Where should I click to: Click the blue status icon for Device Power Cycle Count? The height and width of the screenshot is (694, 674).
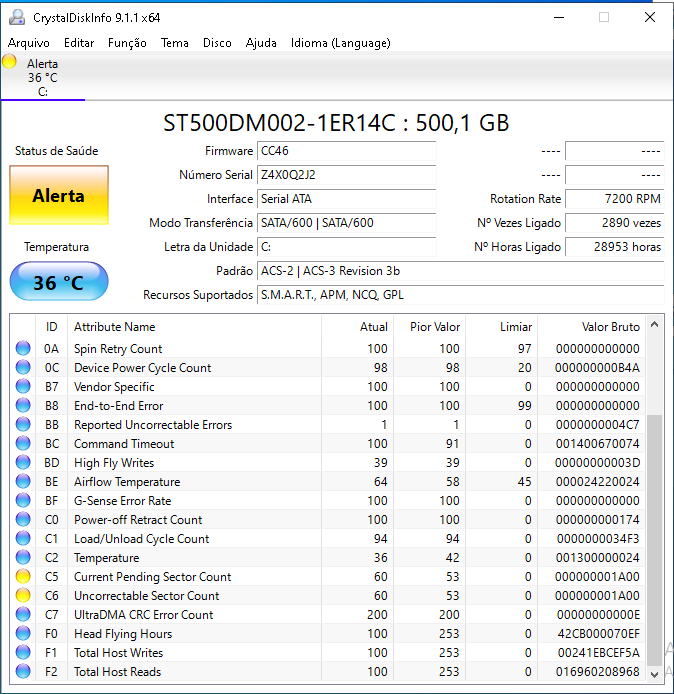(x=23, y=367)
